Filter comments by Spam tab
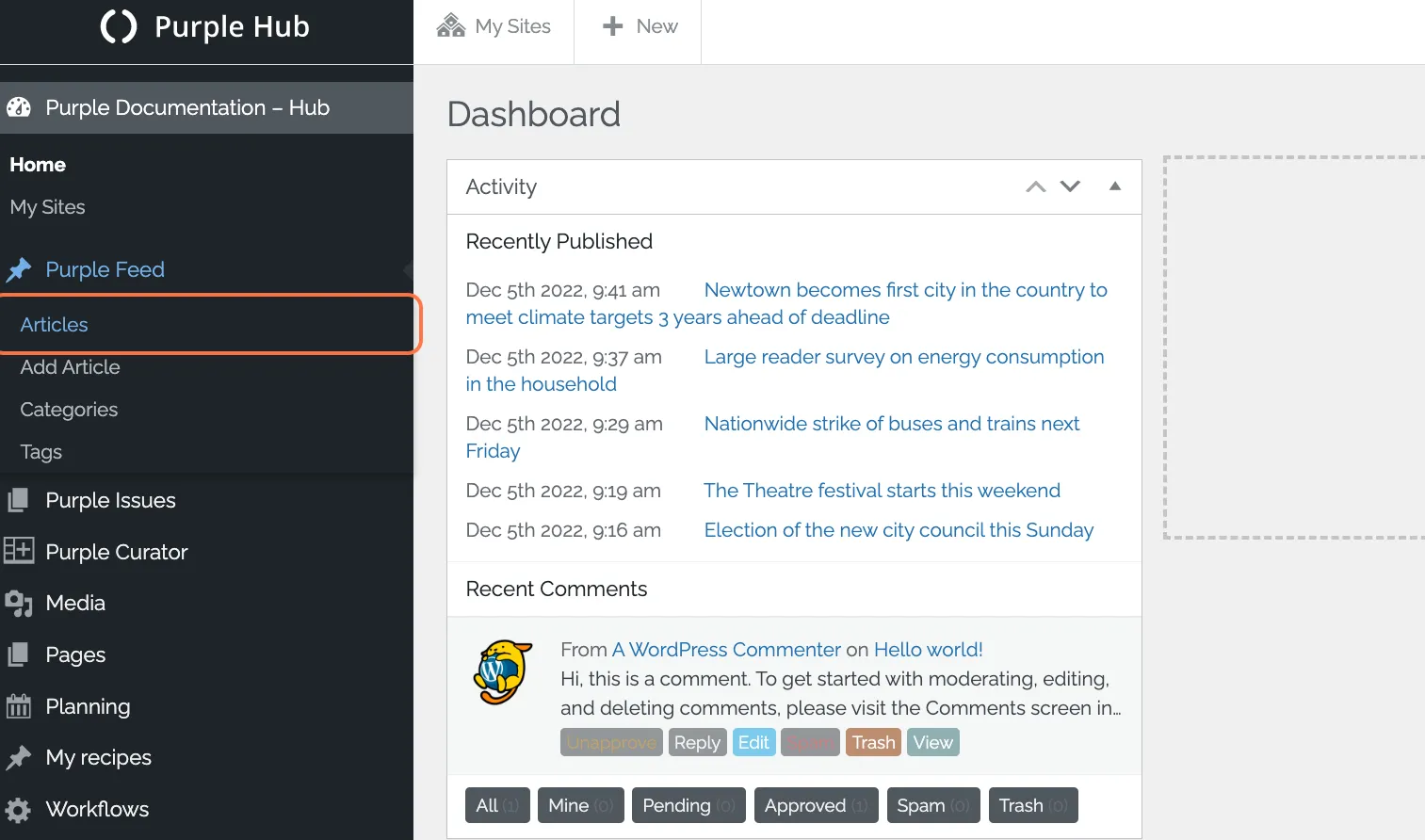Image resolution: width=1425 pixels, height=840 pixels. point(933,805)
